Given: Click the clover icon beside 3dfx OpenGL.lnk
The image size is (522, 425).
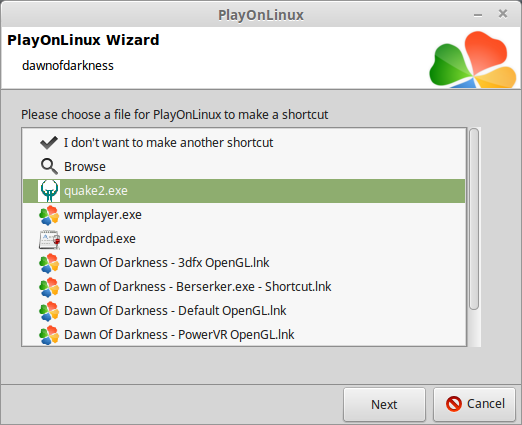Looking at the screenshot, I should 49,263.
